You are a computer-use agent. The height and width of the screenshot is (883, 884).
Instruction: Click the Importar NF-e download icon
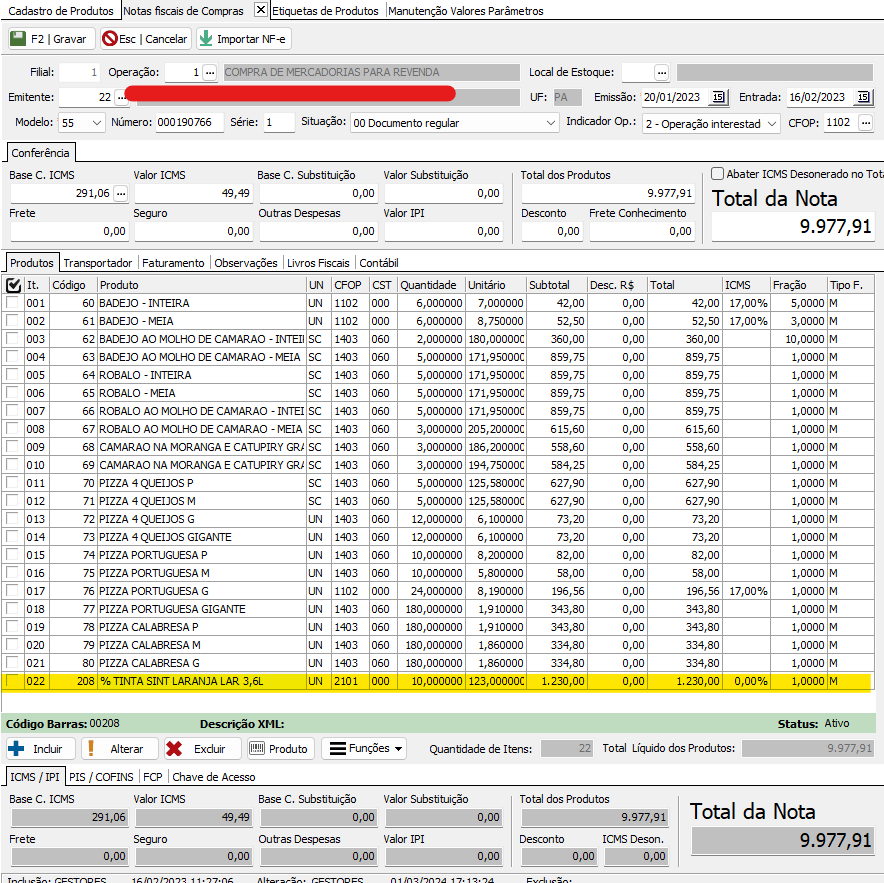pos(206,39)
